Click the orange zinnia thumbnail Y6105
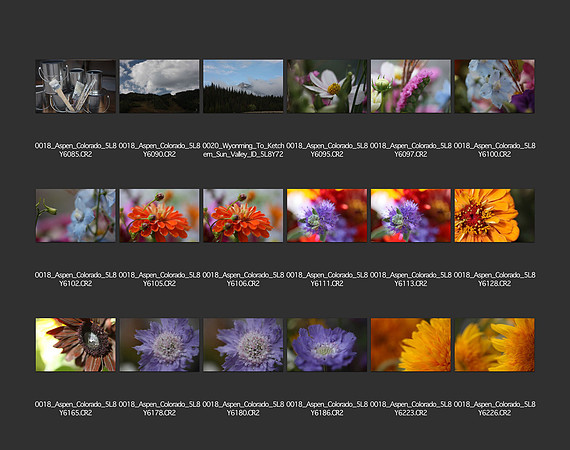 (159, 216)
